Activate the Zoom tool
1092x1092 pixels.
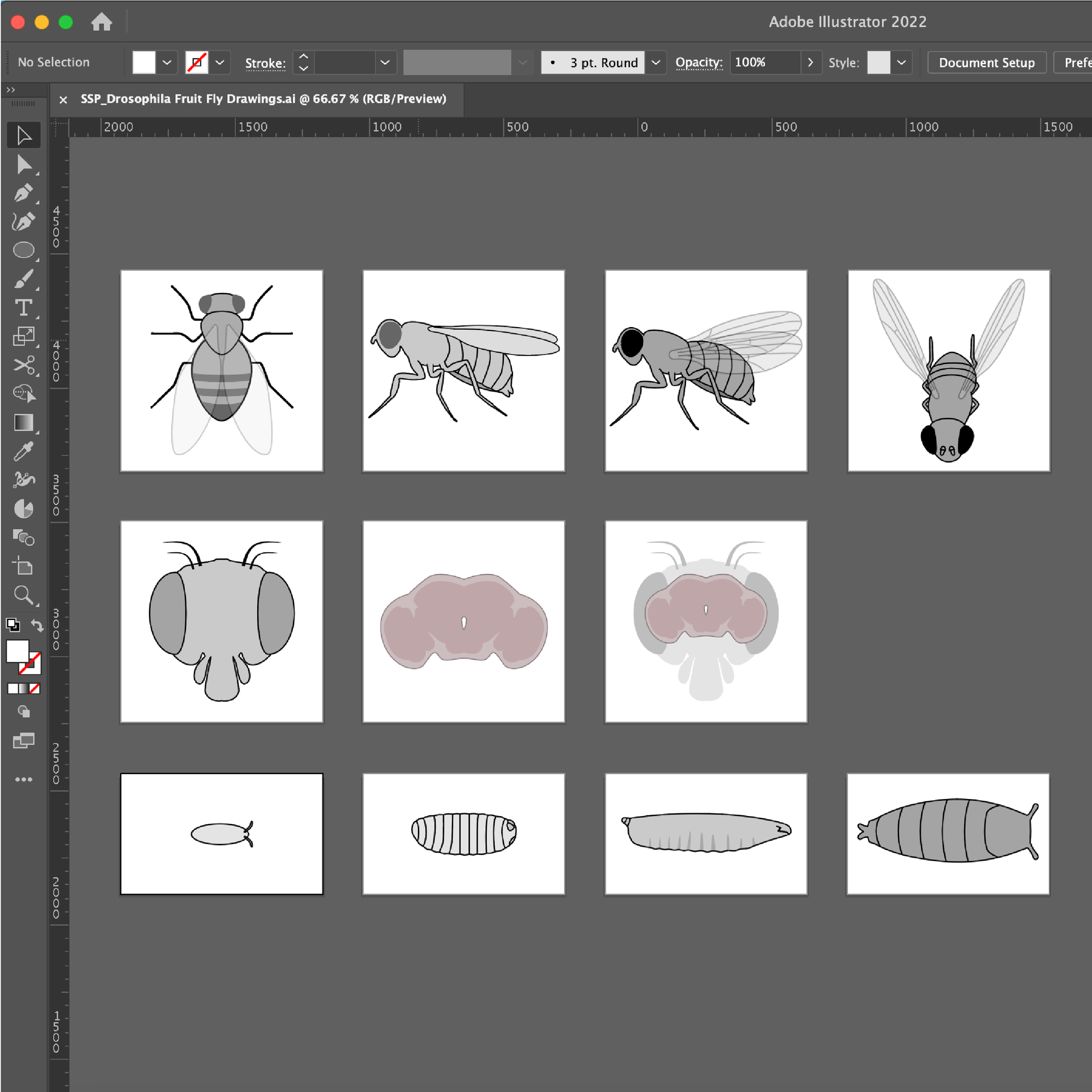pyautogui.click(x=24, y=595)
